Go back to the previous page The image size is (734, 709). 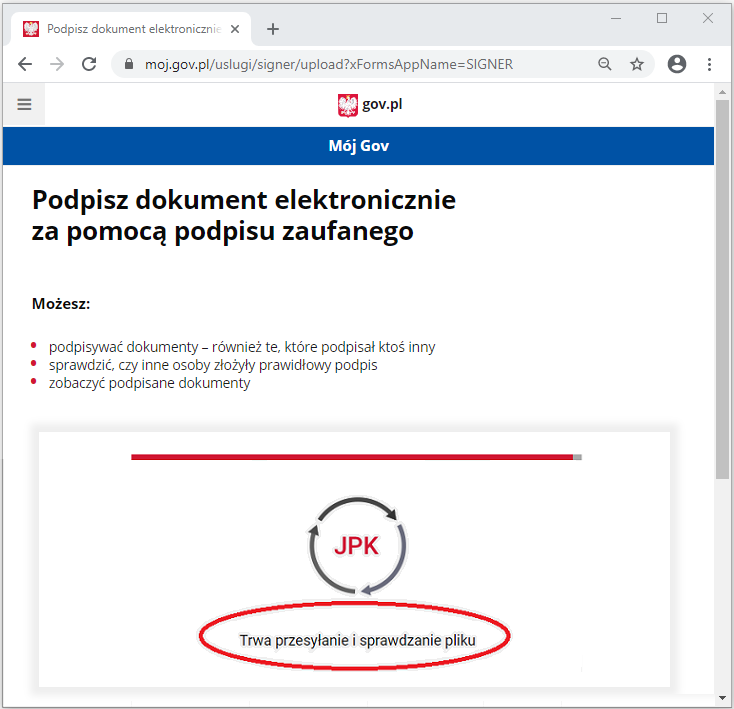click(x=25, y=64)
